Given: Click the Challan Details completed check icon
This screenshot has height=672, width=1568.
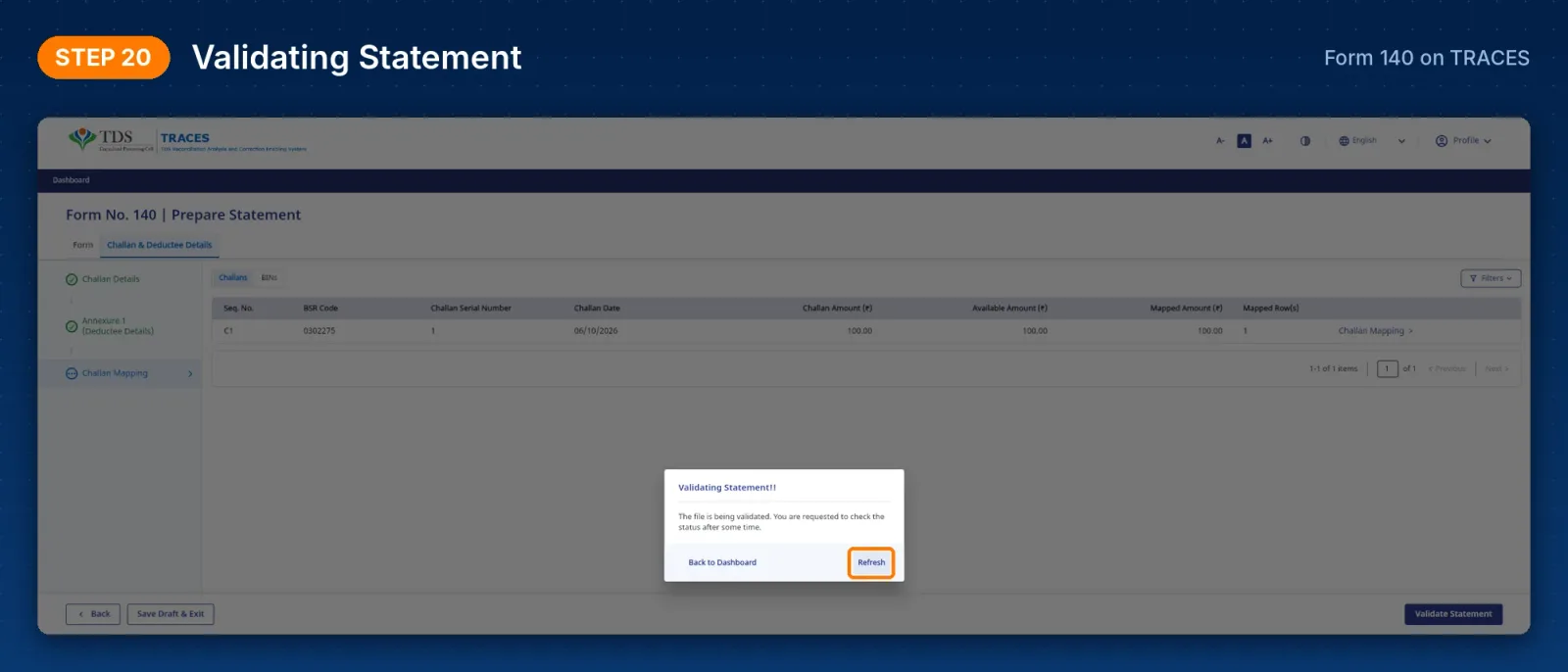Looking at the screenshot, I should click(72, 279).
